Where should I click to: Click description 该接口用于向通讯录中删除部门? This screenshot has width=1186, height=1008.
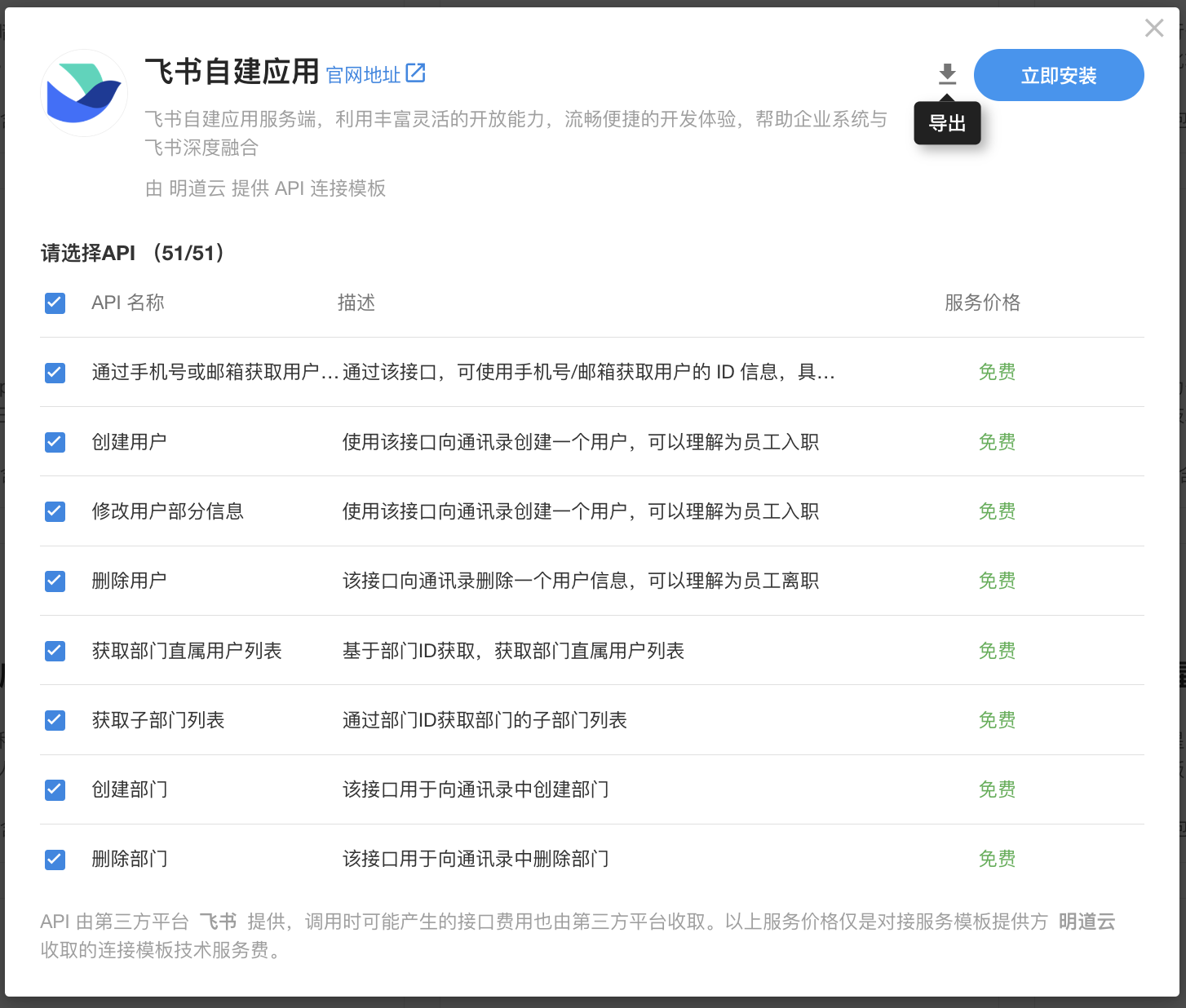pyautogui.click(x=476, y=859)
